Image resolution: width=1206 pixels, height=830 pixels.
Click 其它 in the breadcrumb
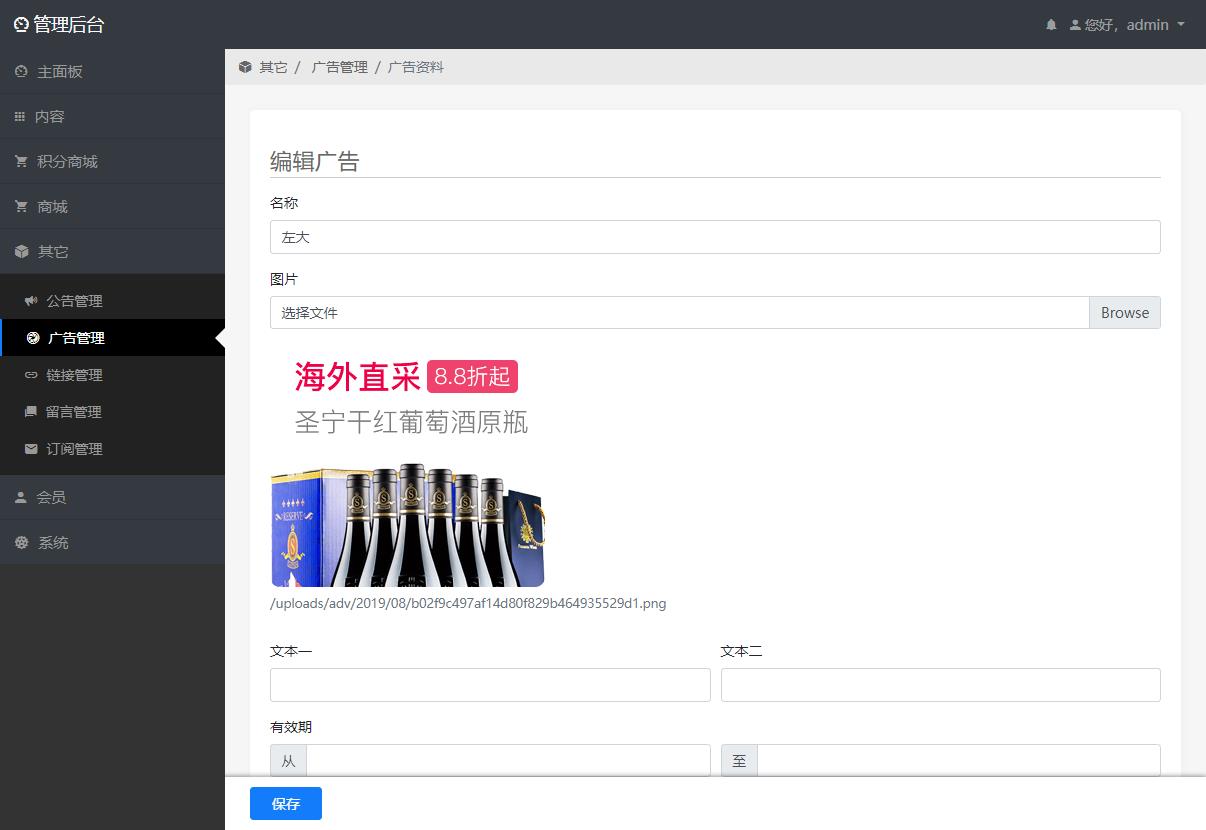click(x=273, y=67)
